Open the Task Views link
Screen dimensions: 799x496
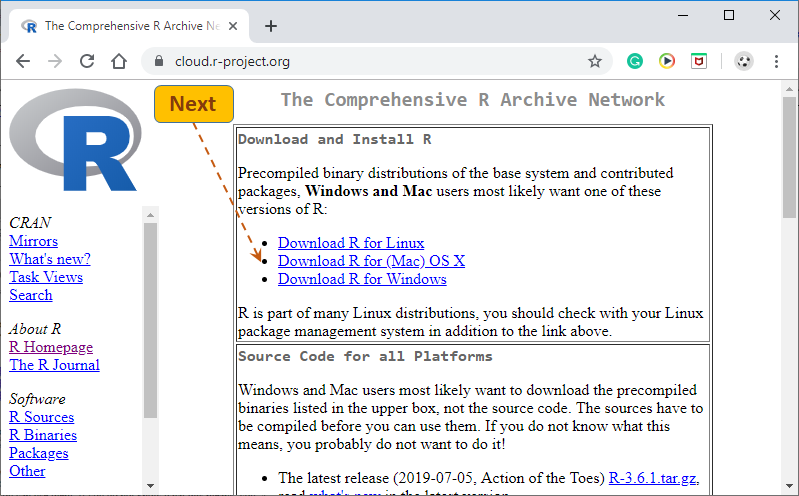pyautogui.click(x=46, y=277)
